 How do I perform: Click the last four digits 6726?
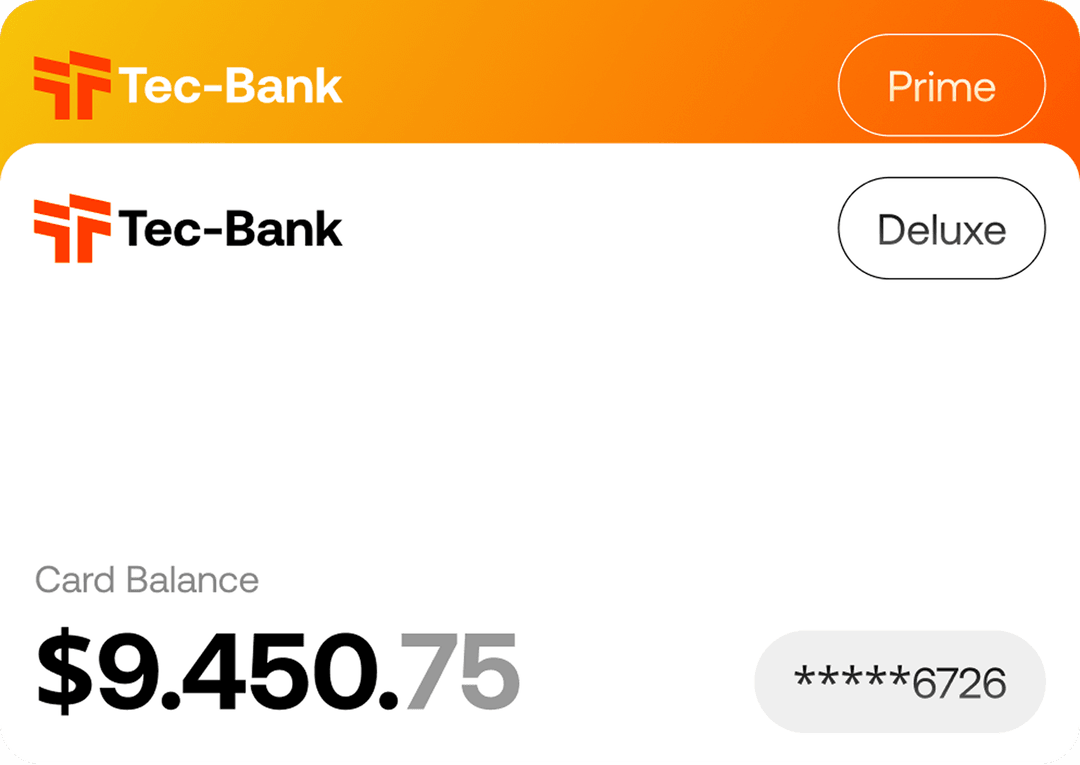pos(958,684)
